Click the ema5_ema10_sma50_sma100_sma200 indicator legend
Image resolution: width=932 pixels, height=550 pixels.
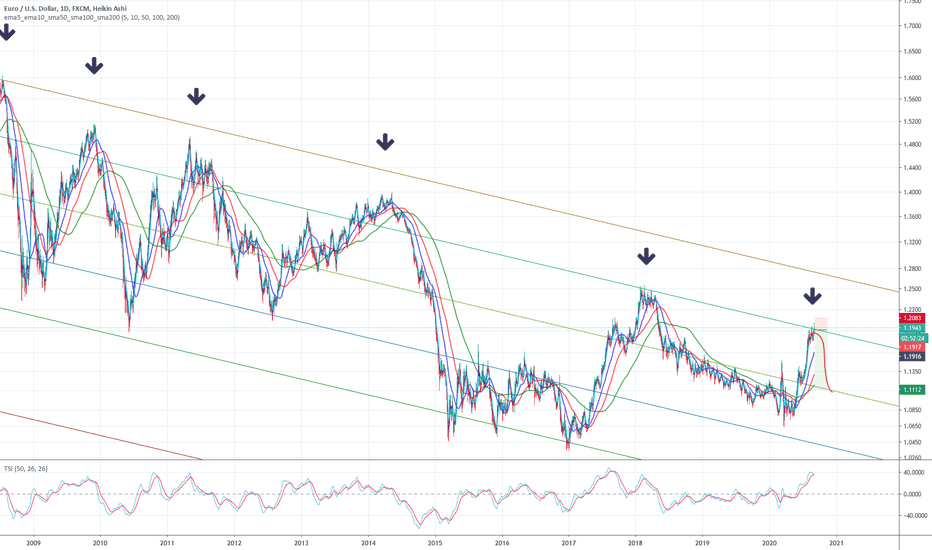92,17
